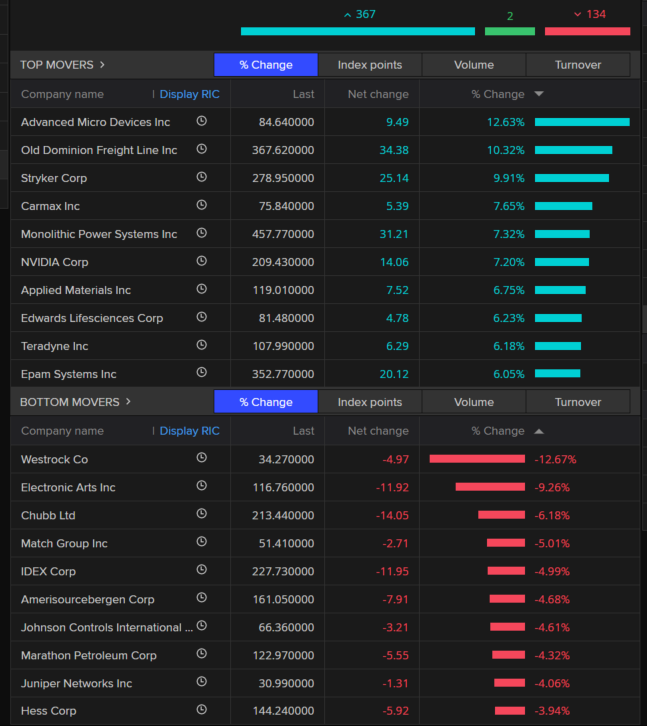Select % Change tab in Top Movers
Image resolution: width=647 pixels, height=726 pixels.
(266, 65)
